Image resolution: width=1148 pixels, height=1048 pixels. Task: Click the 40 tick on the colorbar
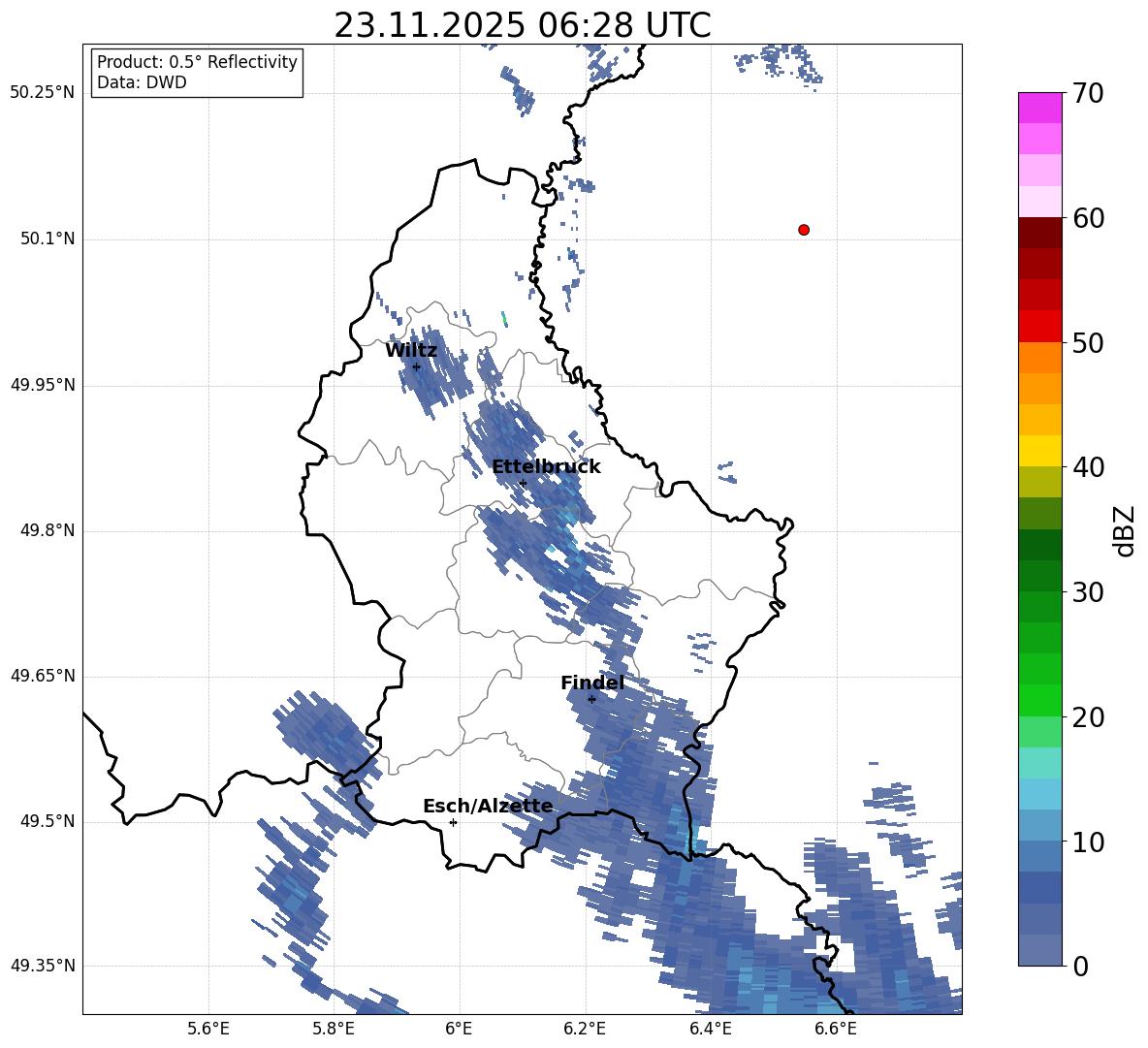coord(1088,467)
